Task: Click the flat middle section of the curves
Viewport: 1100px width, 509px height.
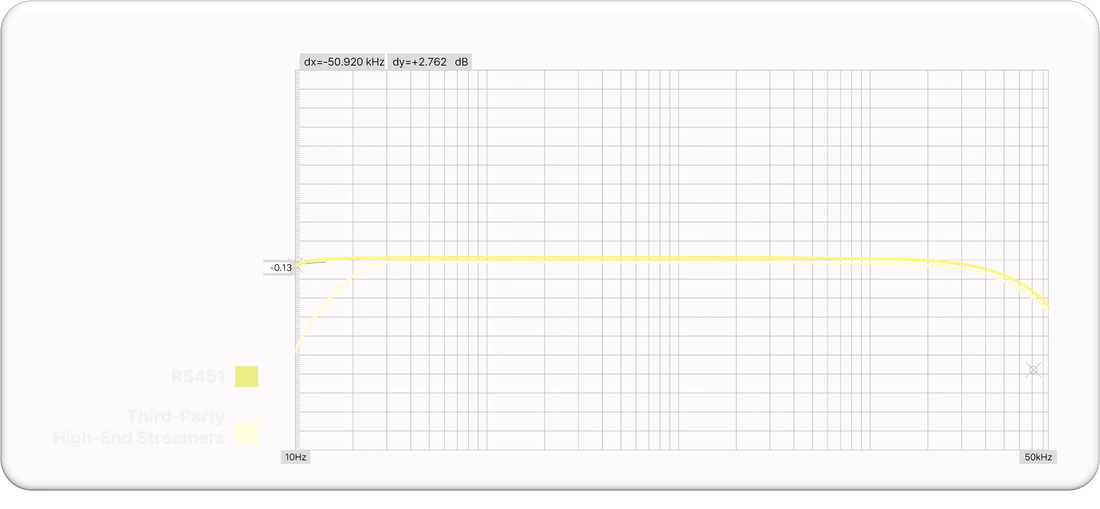Action: [x=650, y=259]
